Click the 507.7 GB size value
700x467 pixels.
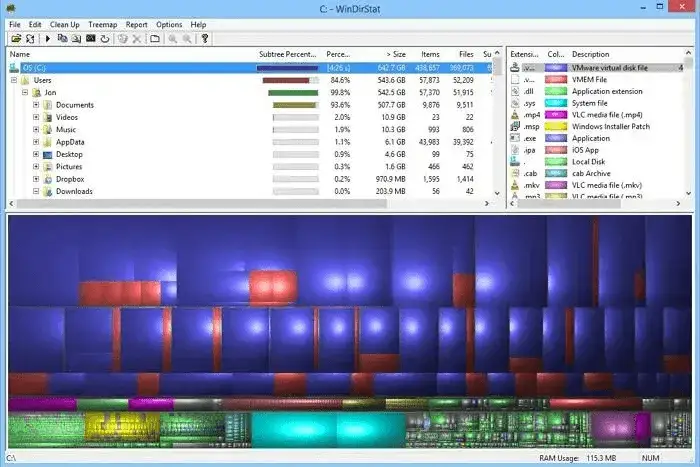tap(391, 105)
